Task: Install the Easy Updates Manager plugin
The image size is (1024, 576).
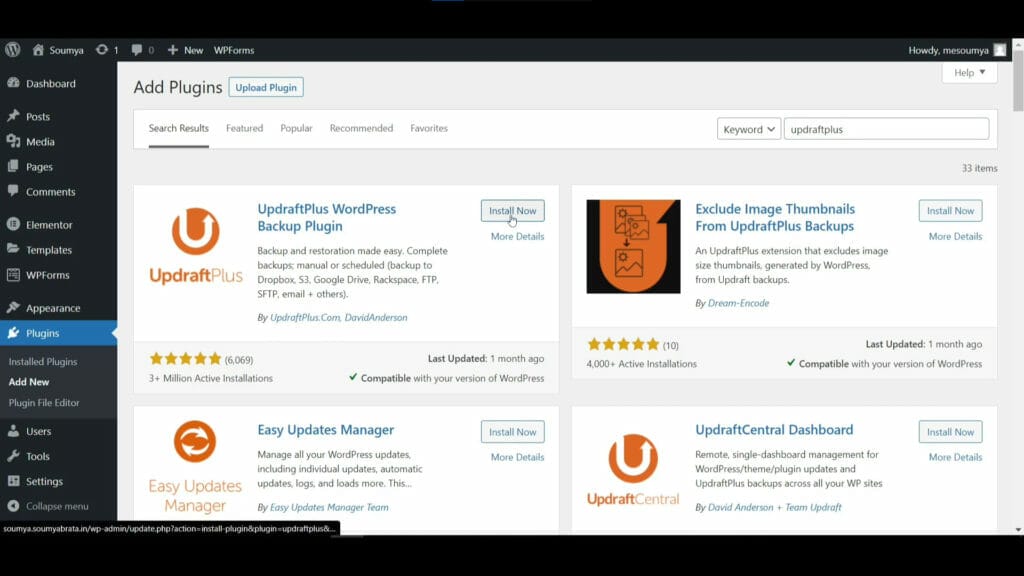Action: 513,432
